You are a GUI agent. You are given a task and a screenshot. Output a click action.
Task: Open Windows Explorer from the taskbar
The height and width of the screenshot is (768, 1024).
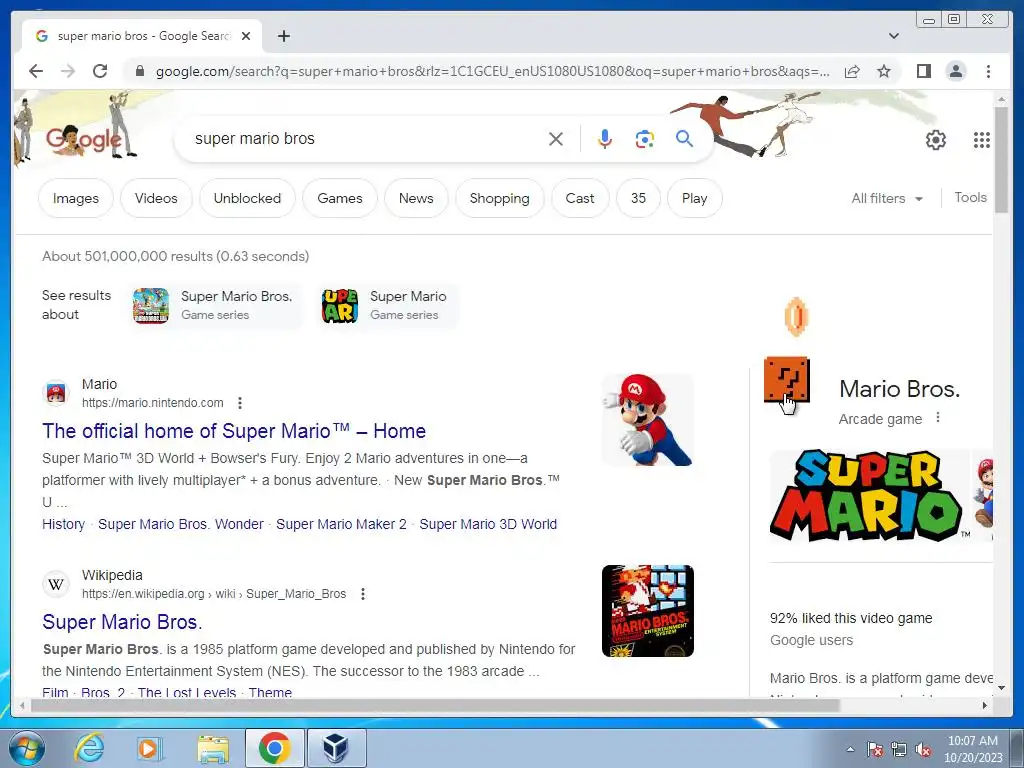pos(213,749)
